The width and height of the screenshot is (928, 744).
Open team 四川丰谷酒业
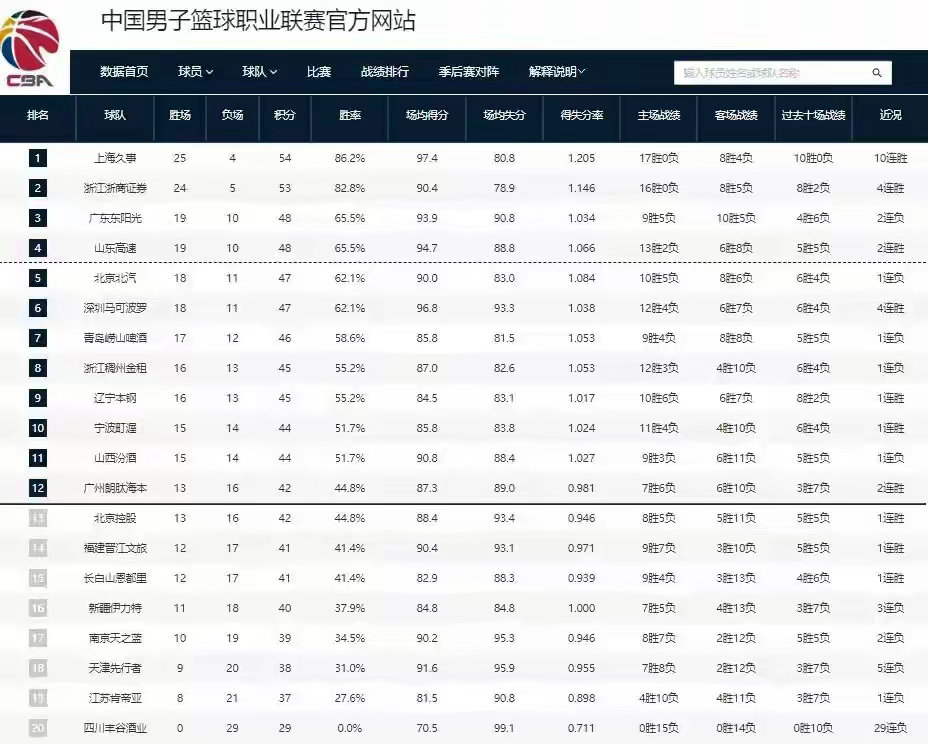point(115,728)
